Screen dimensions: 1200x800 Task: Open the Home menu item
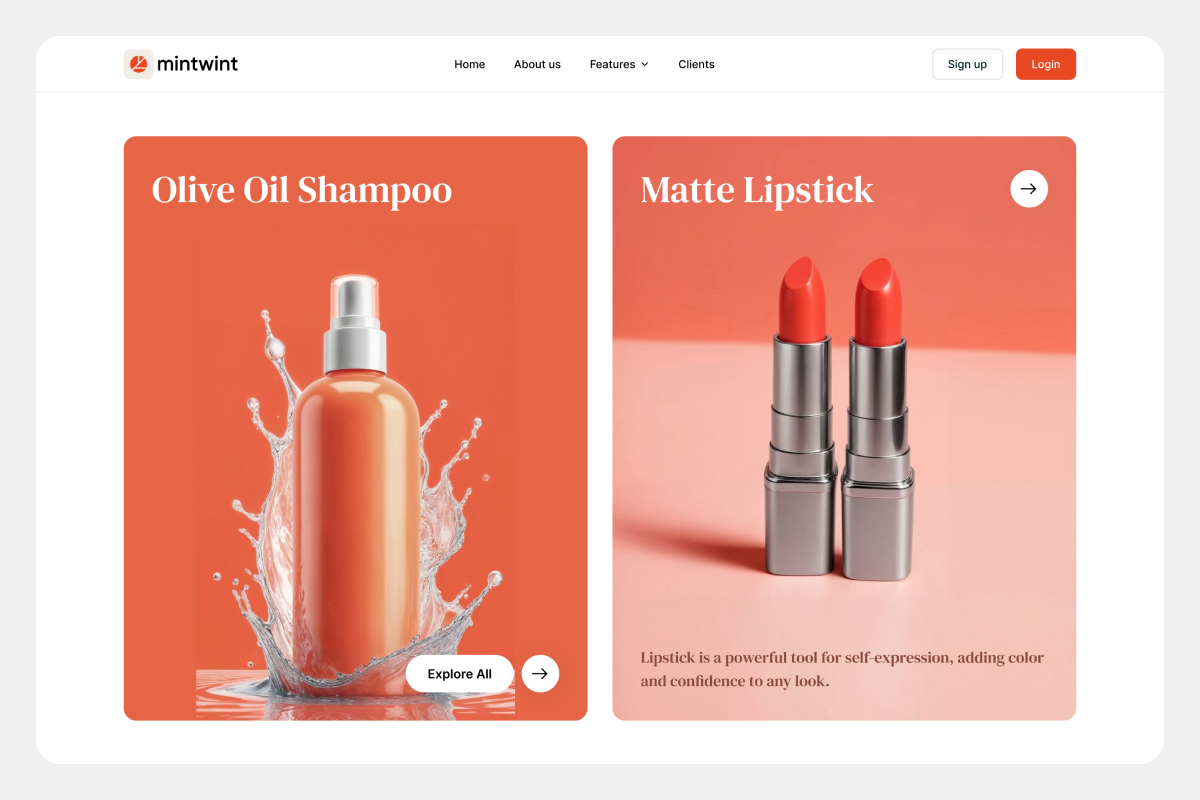[x=469, y=64]
